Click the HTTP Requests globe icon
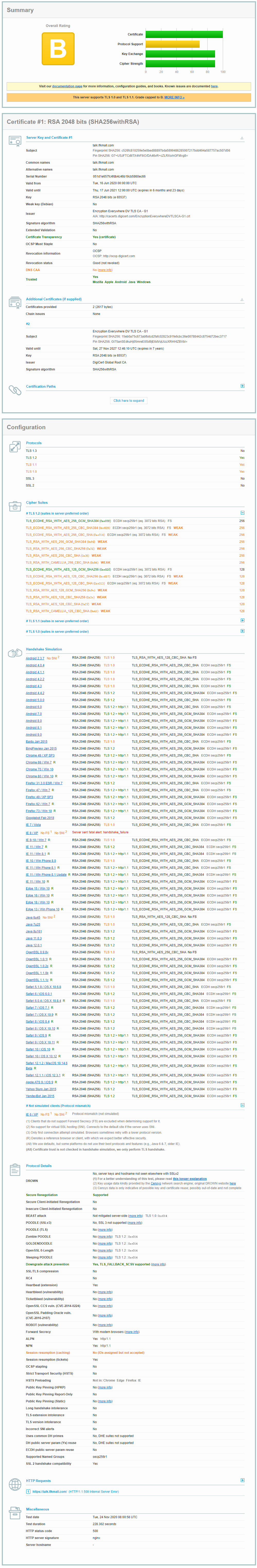 [15, 1485]
